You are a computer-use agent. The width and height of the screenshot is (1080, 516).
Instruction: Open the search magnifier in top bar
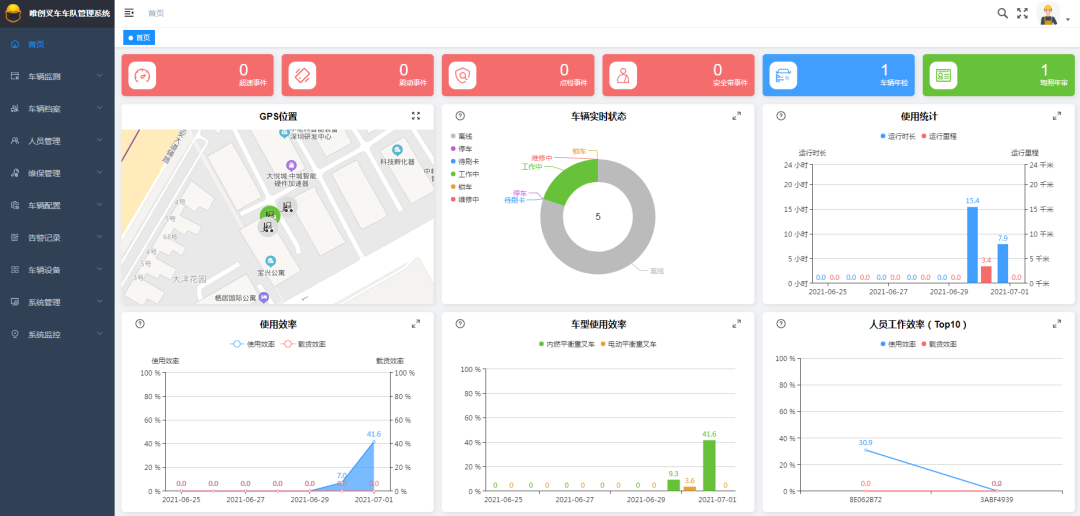(x=1003, y=13)
